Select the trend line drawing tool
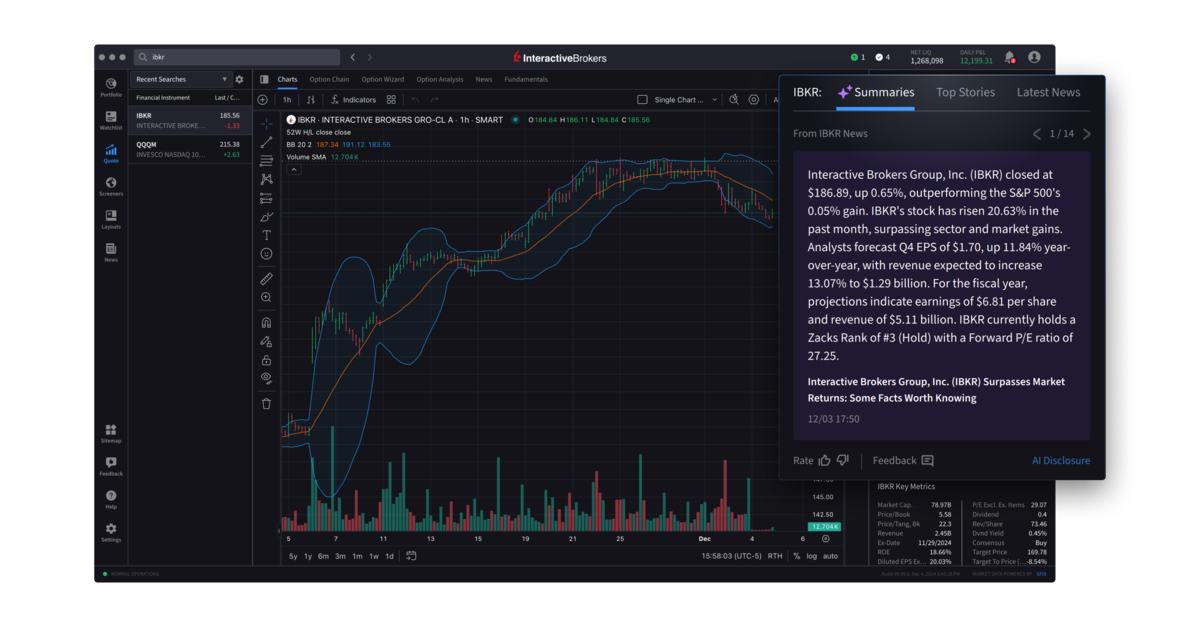 (266, 142)
